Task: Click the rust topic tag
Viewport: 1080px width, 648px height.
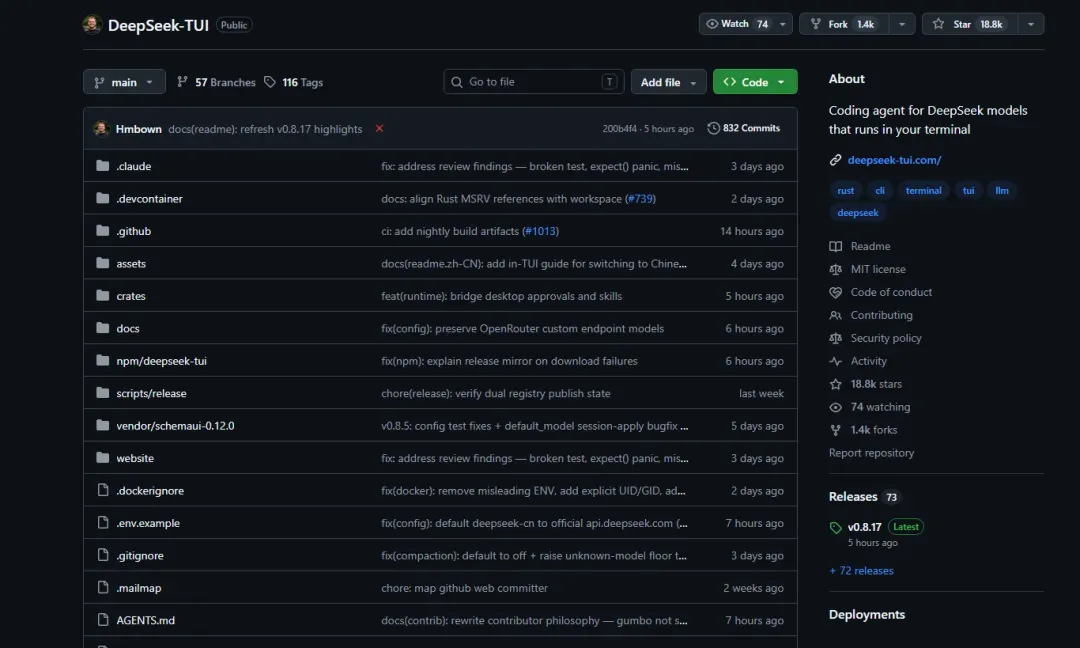Action: pos(845,191)
